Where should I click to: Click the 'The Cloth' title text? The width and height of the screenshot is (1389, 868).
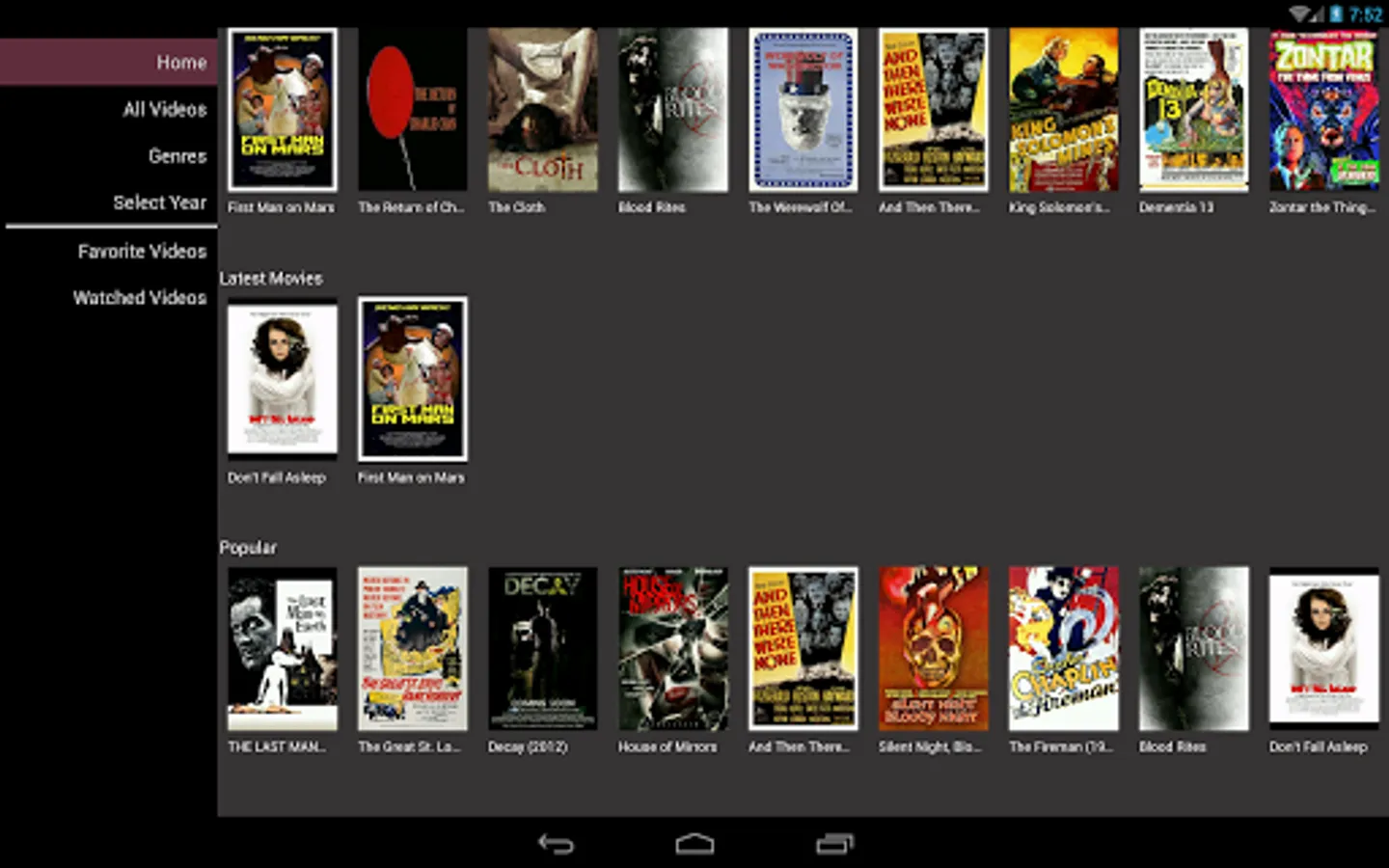click(x=516, y=207)
